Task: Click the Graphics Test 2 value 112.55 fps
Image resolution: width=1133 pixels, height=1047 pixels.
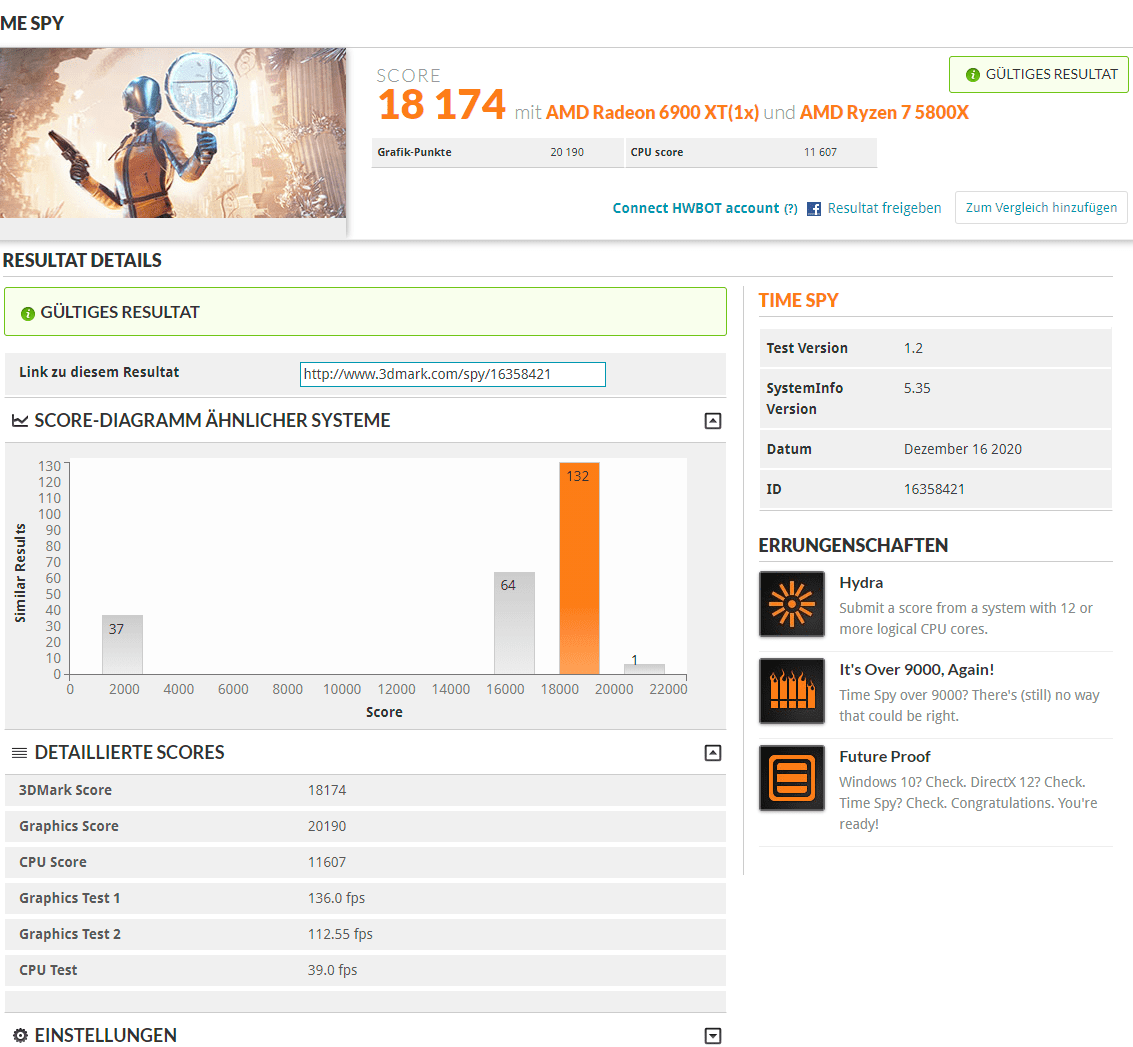Action: (x=340, y=934)
